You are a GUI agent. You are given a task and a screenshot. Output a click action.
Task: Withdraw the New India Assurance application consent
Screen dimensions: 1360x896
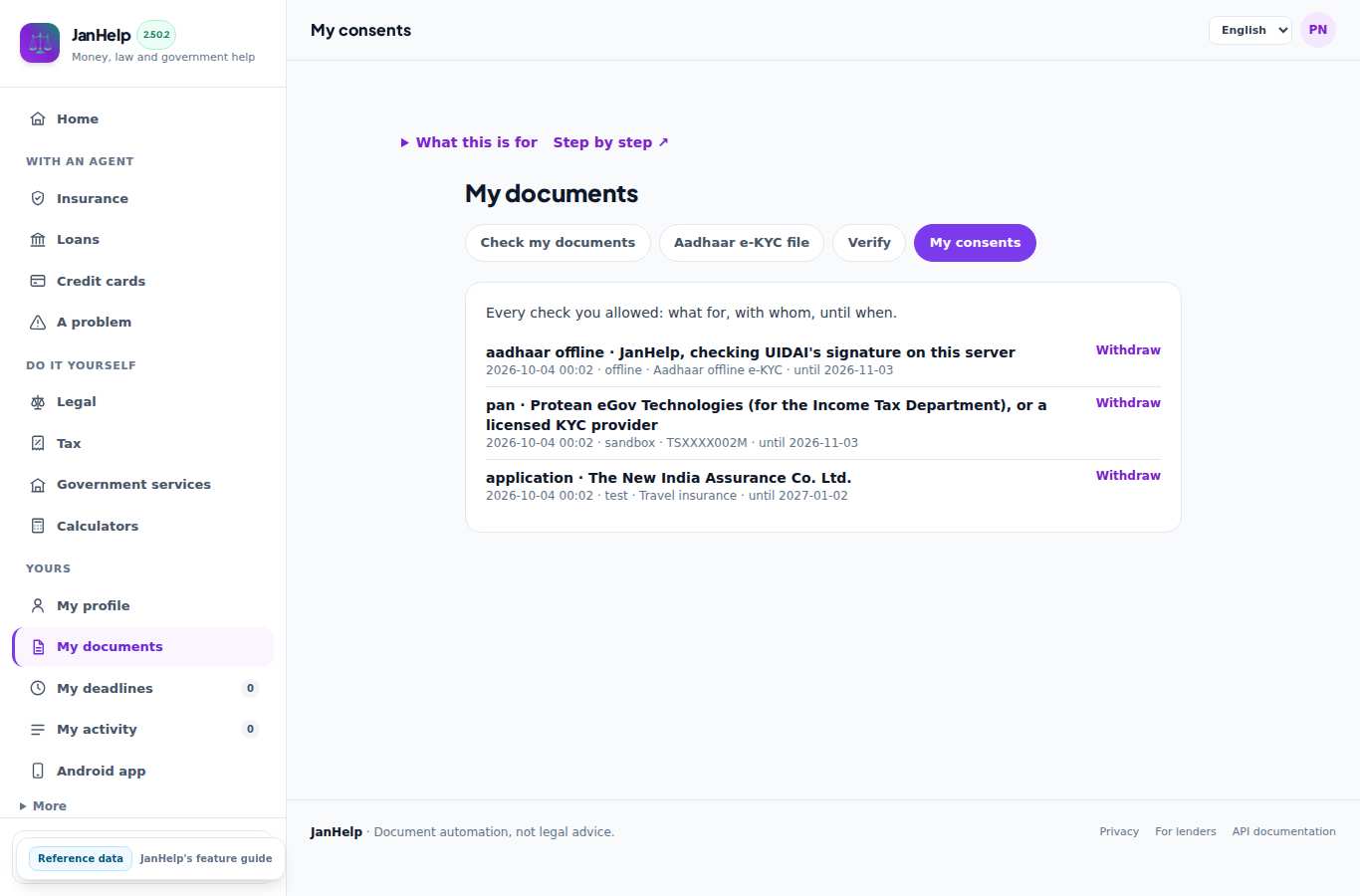1128,476
